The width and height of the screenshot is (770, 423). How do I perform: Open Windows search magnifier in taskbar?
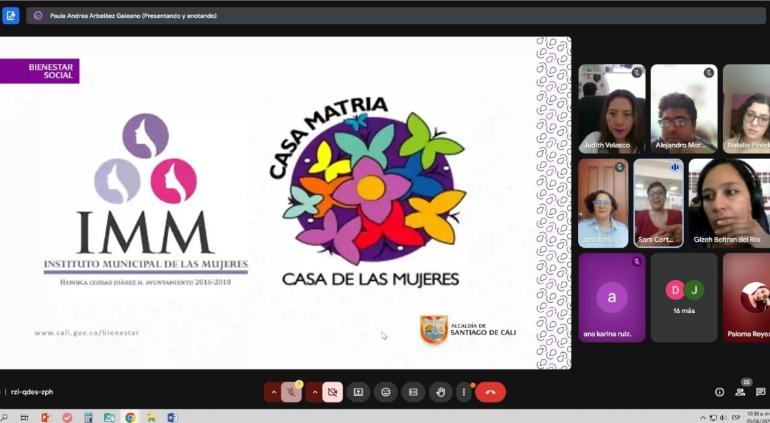click(4, 417)
